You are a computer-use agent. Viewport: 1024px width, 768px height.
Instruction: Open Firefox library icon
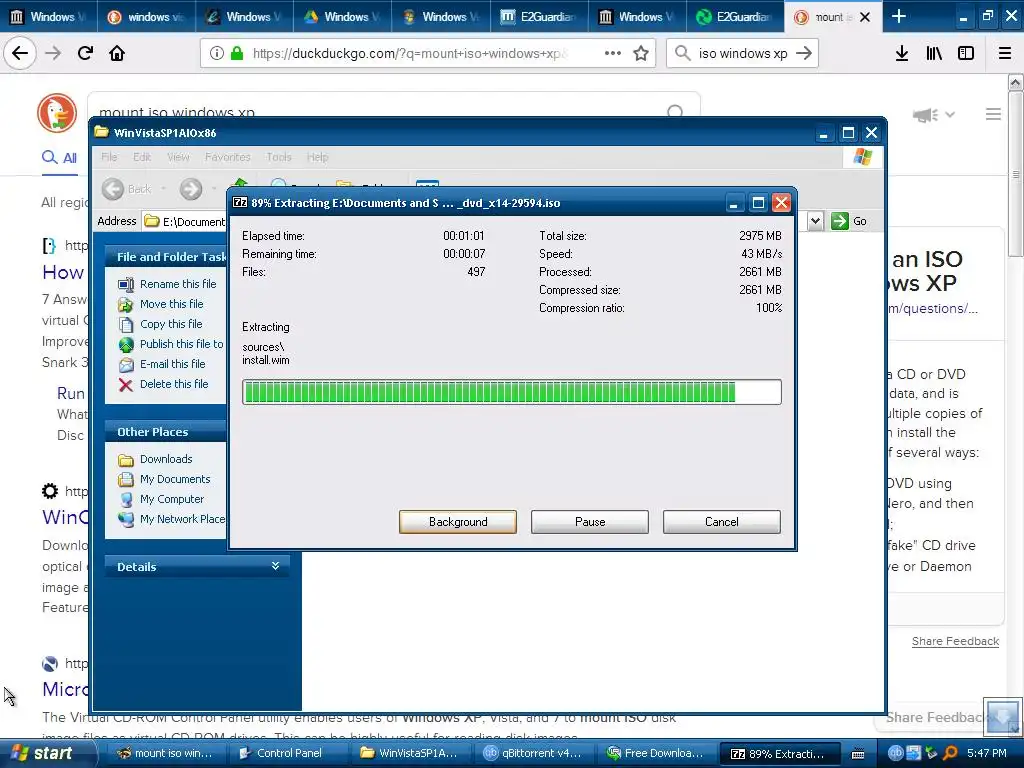tap(934, 54)
